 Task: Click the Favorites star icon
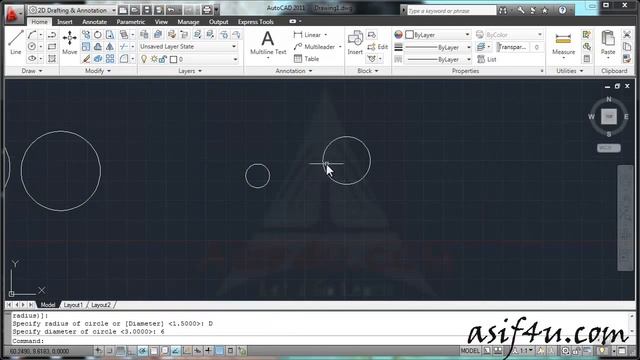pos(544,11)
